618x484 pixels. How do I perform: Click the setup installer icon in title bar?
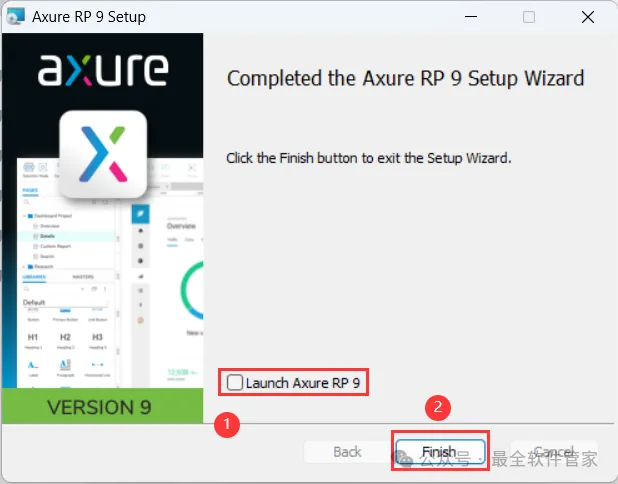point(16,17)
